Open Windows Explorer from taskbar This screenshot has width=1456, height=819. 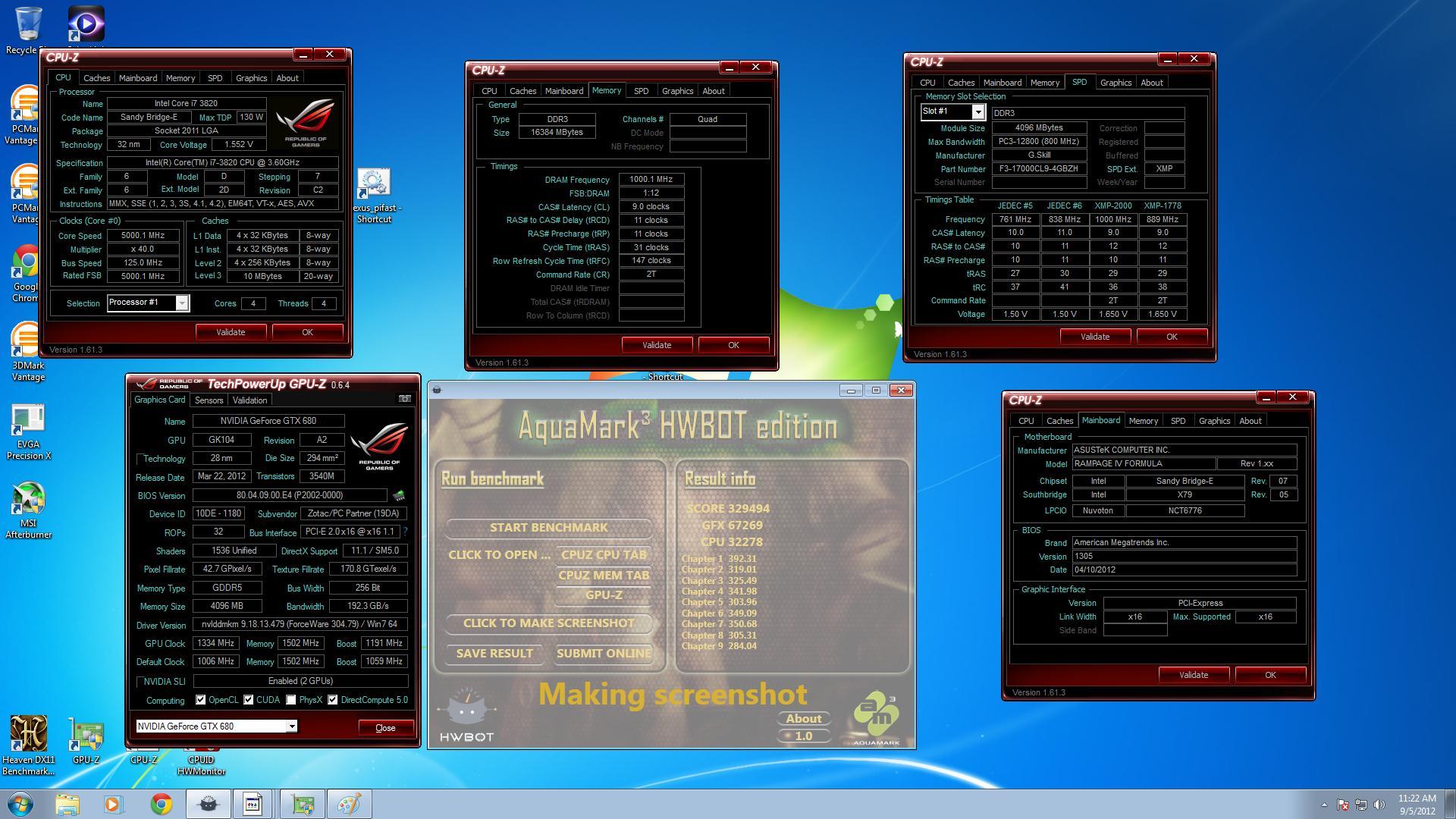(67, 804)
